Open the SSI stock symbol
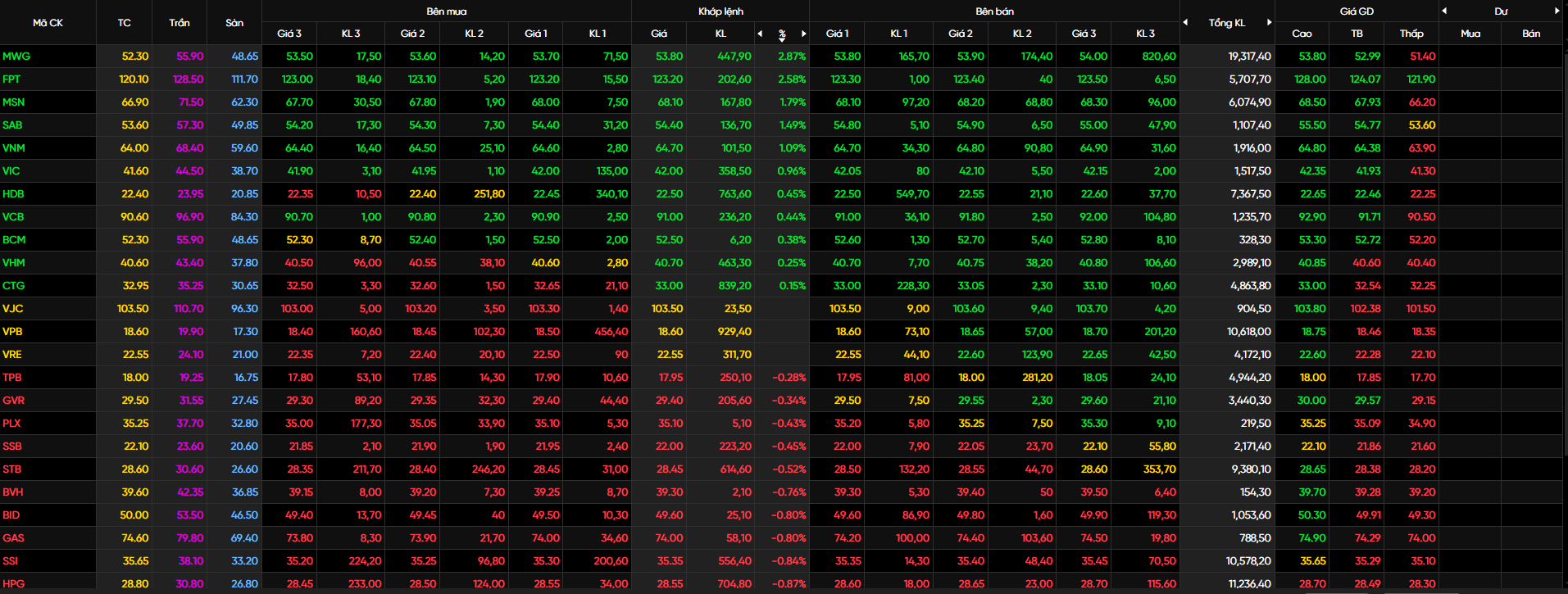The image size is (1568, 594). point(10,561)
